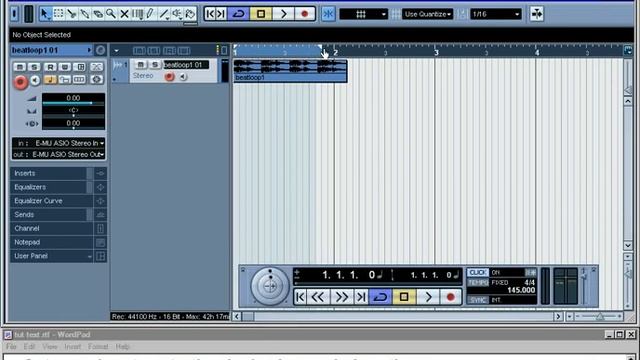The height and width of the screenshot is (360, 640).
Task: Toggle Mute in the Inspector
Action: tap(19, 67)
